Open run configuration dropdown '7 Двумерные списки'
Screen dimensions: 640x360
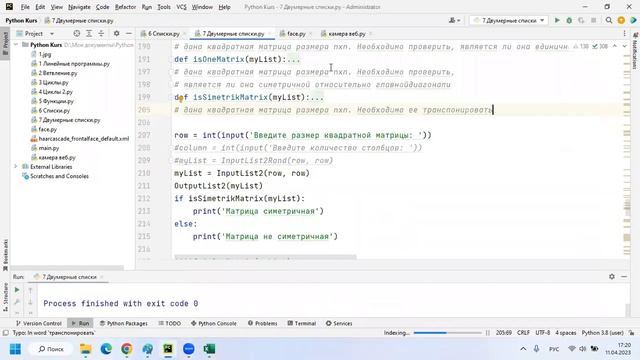pos(509,20)
